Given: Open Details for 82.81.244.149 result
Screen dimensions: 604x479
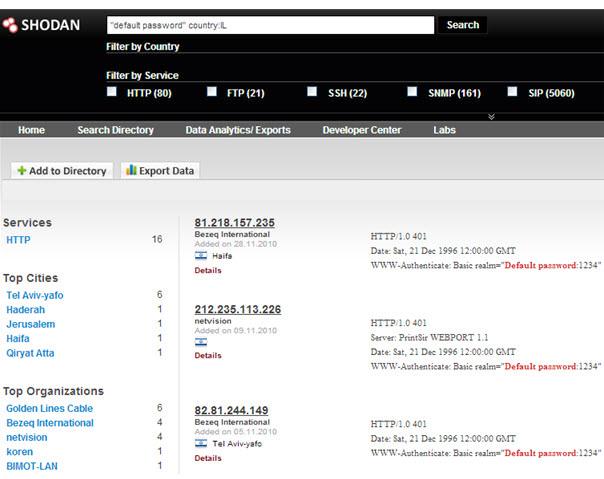Looking at the screenshot, I should coord(208,458).
